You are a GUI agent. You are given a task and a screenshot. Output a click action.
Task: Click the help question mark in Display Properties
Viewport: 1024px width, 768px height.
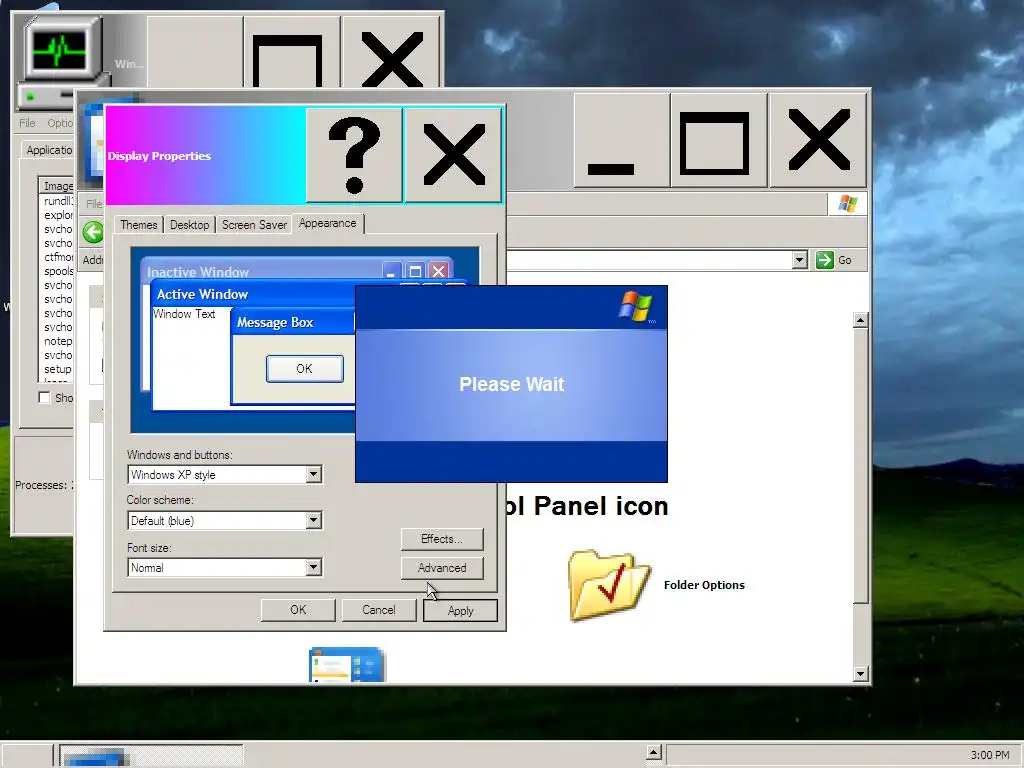point(354,155)
